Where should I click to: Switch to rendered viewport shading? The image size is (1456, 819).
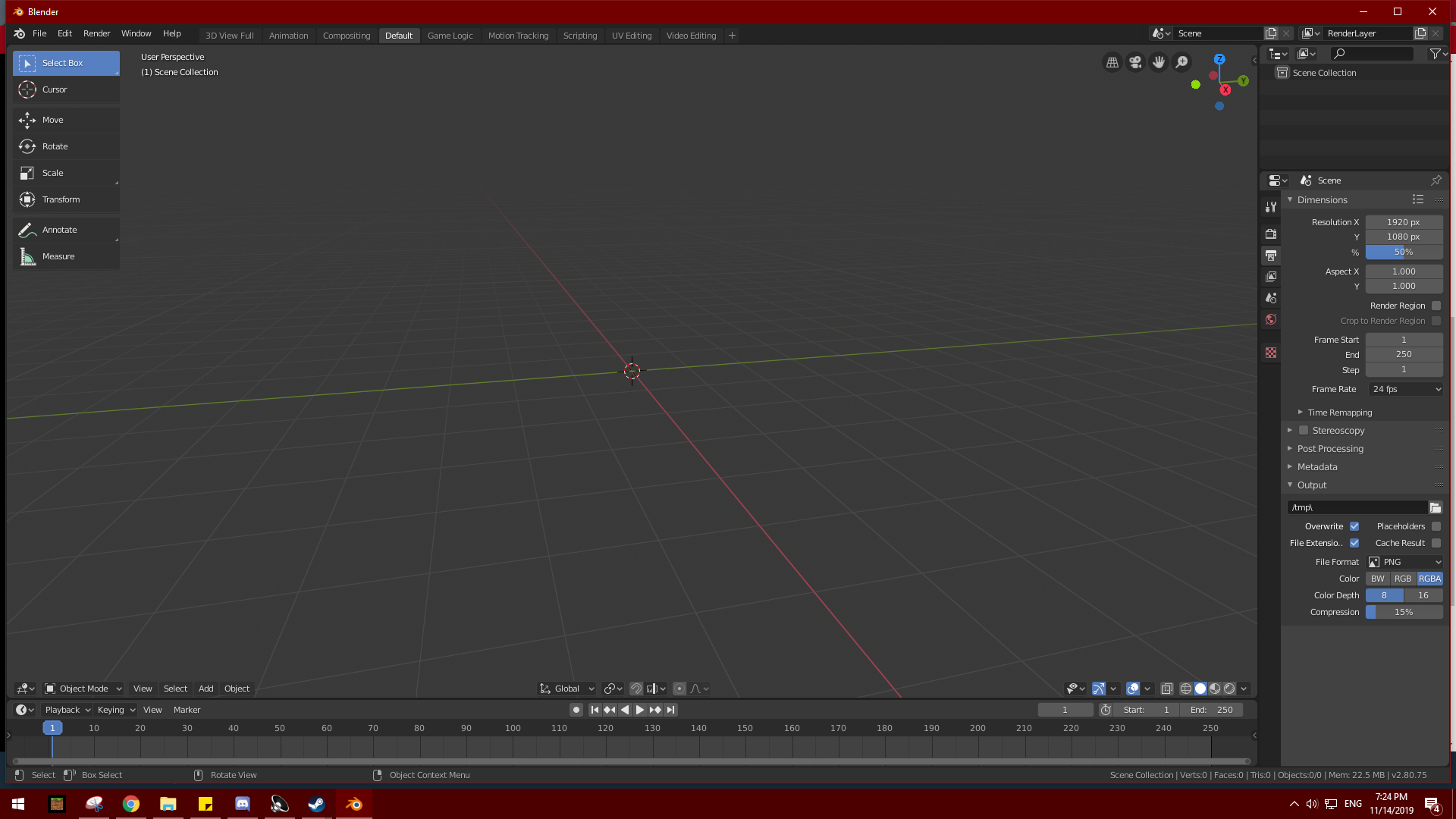1229,689
